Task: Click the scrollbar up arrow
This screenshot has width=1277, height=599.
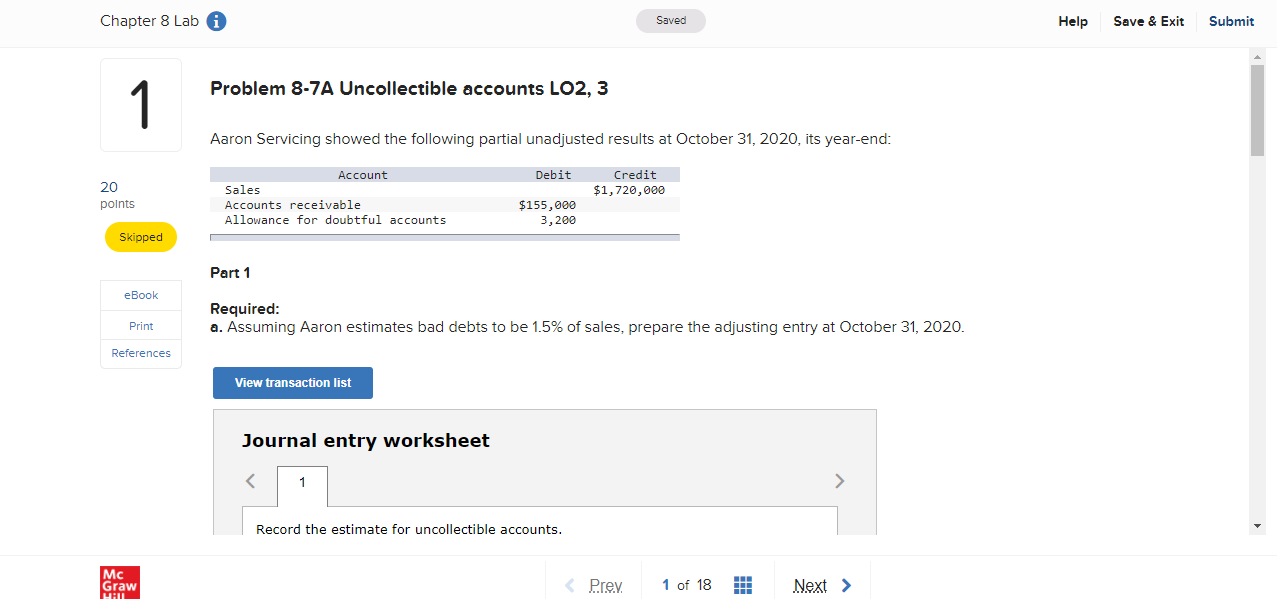Action: (x=1257, y=56)
